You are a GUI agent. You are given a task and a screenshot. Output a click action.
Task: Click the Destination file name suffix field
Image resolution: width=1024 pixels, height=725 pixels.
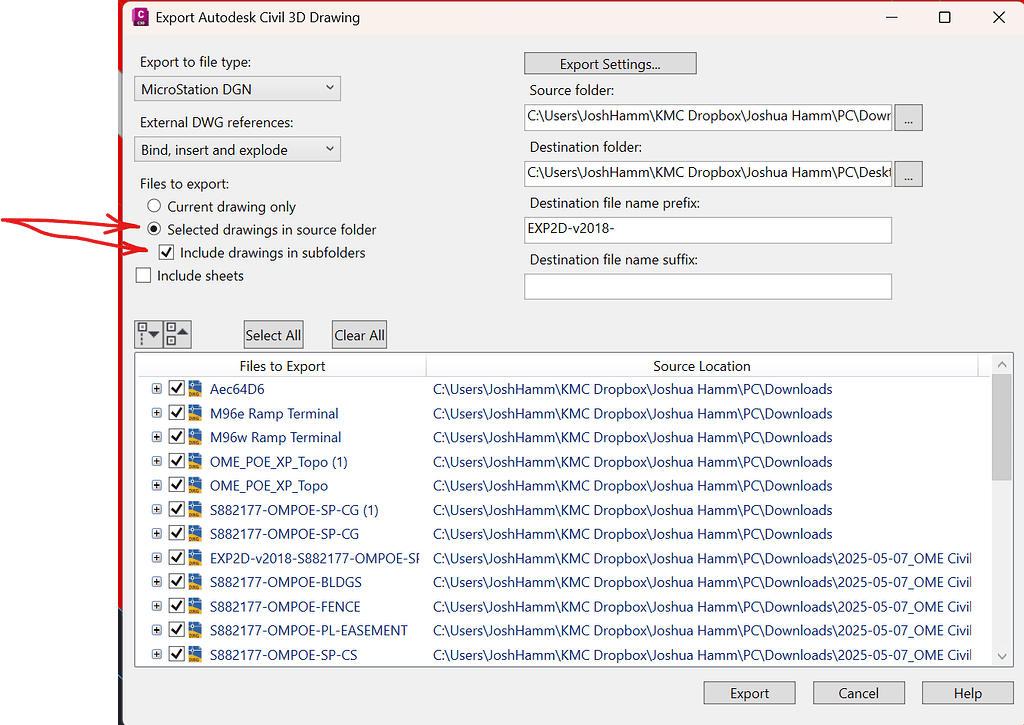pyautogui.click(x=707, y=286)
